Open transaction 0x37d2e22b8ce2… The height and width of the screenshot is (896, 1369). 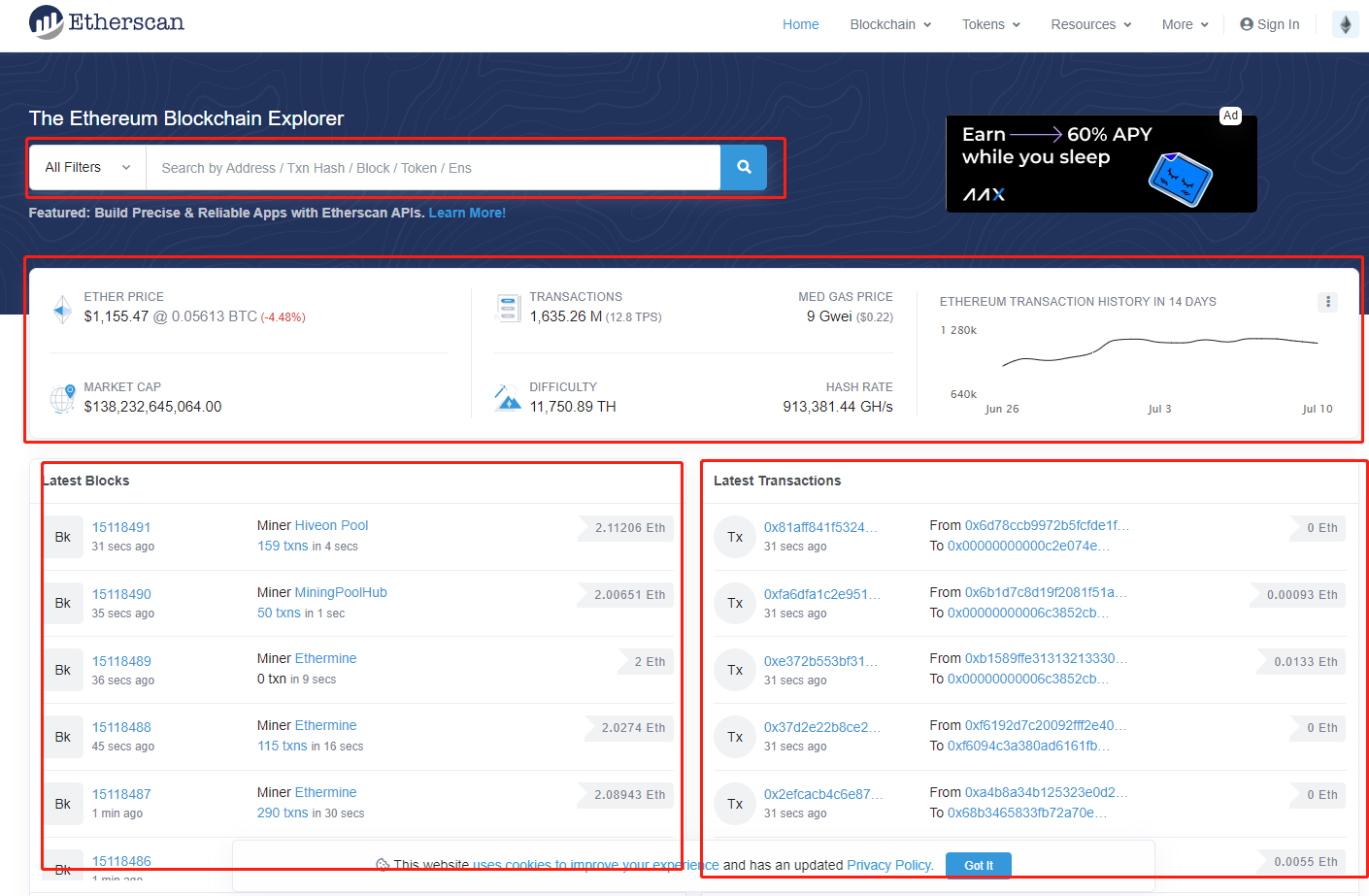(x=822, y=727)
